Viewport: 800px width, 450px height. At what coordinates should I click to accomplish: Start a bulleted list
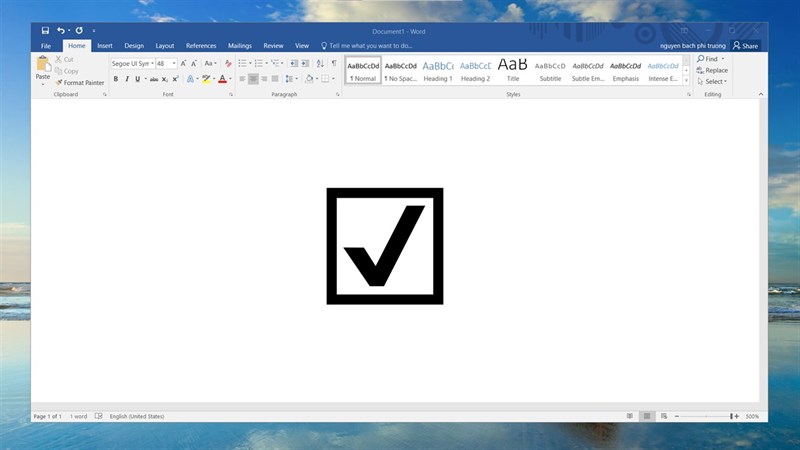243,63
